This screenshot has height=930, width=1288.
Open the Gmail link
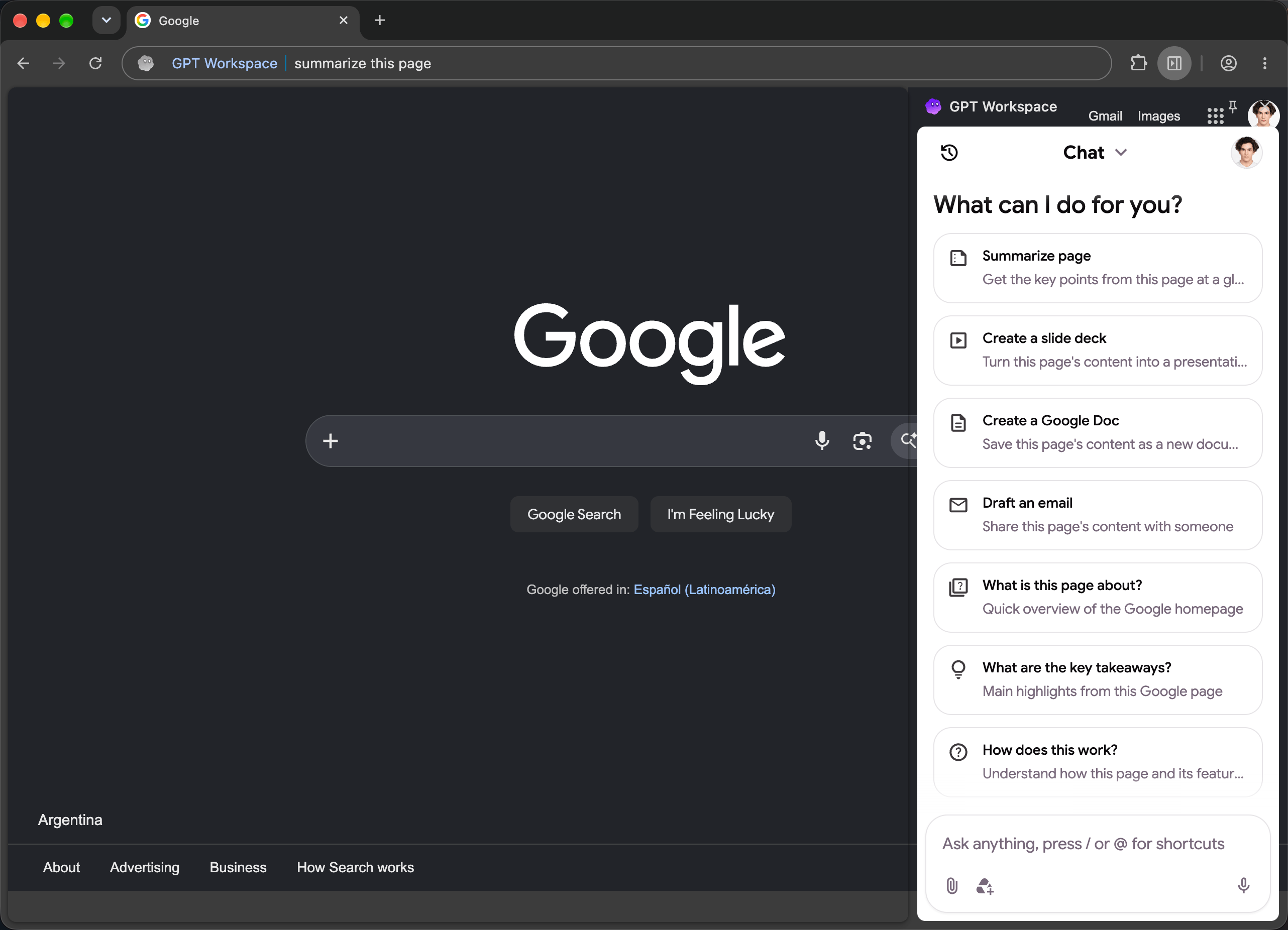1105,116
